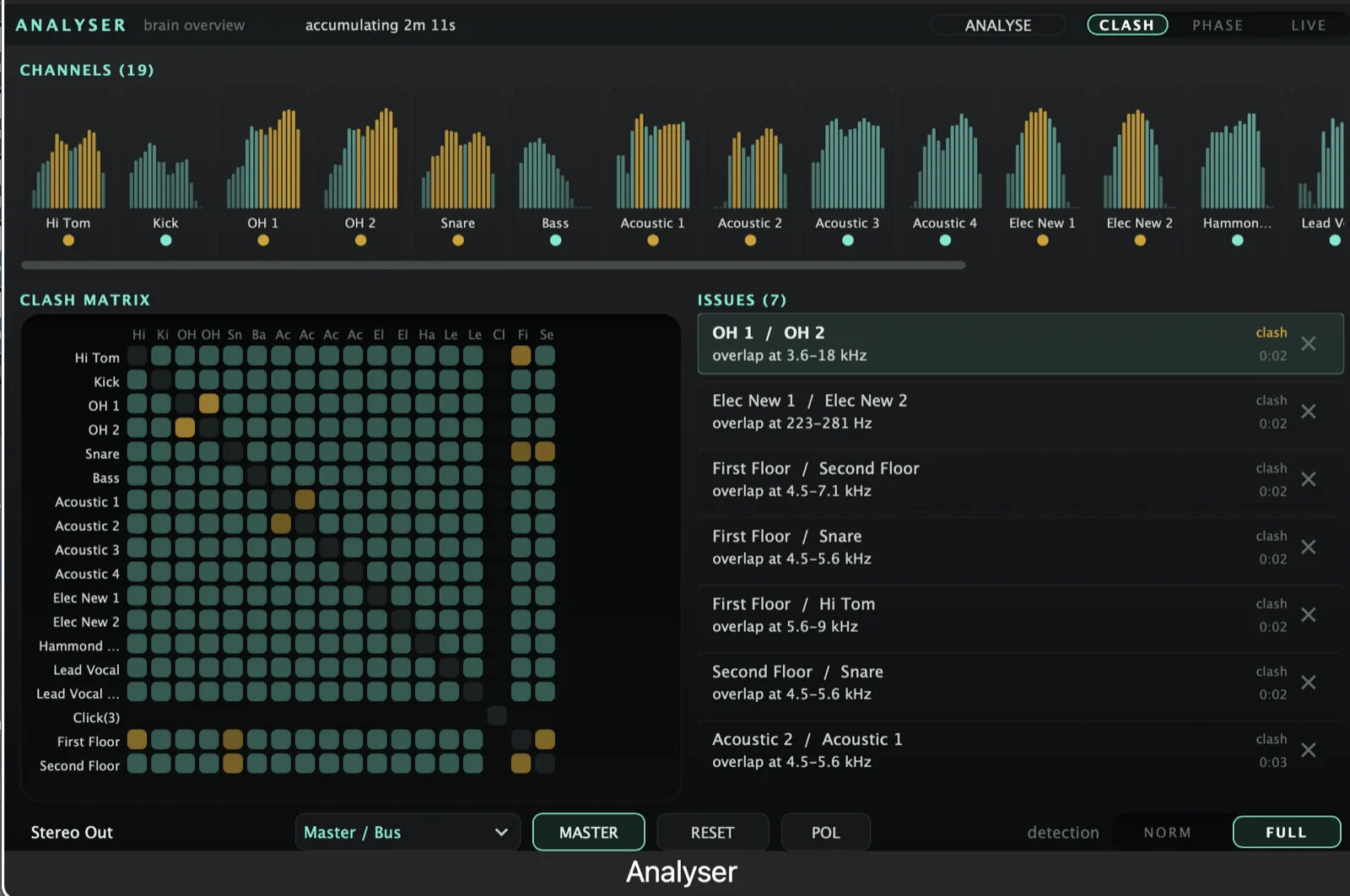Select the Kick spectrum thumbnail

click(x=165, y=175)
